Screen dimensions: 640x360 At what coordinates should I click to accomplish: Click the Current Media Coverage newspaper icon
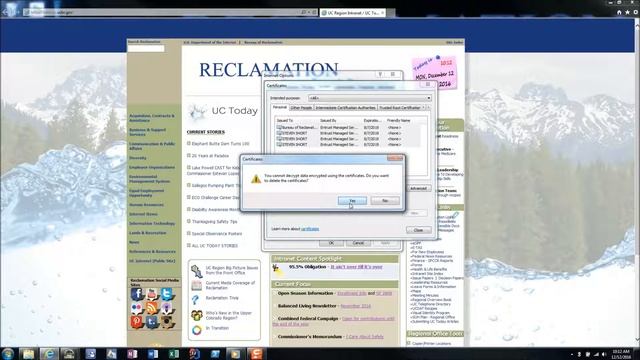click(x=196, y=285)
